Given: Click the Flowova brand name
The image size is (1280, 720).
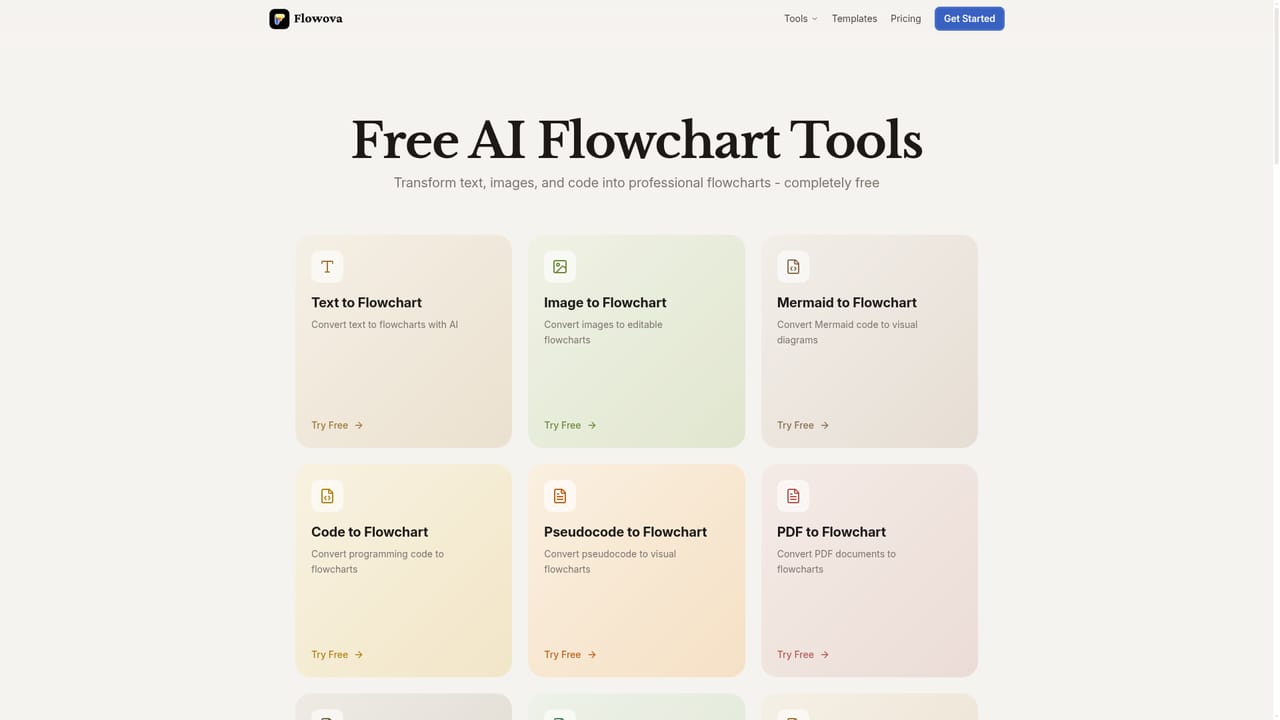Looking at the screenshot, I should pyautogui.click(x=318, y=19).
